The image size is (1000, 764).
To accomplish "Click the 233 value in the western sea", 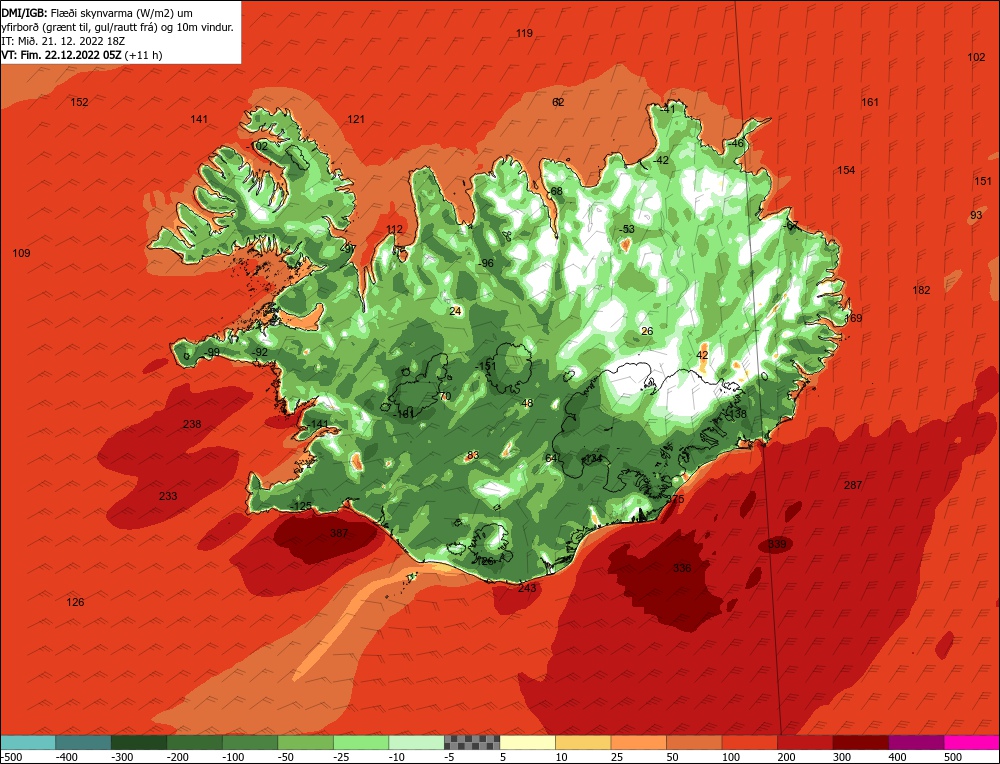I will click(x=168, y=496).
